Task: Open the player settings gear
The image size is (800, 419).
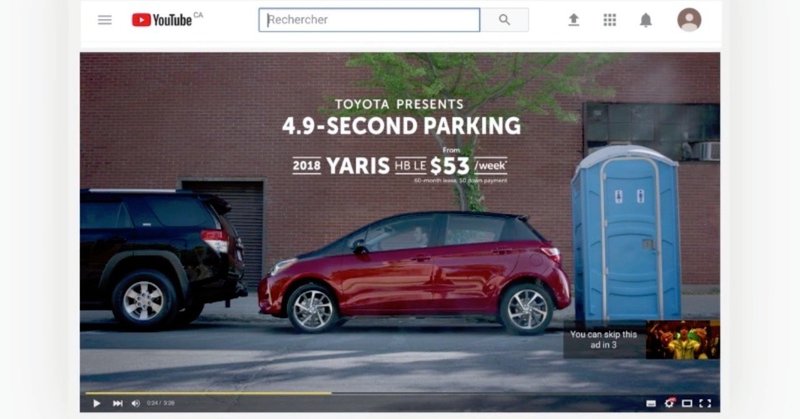Action: (669, 403)
